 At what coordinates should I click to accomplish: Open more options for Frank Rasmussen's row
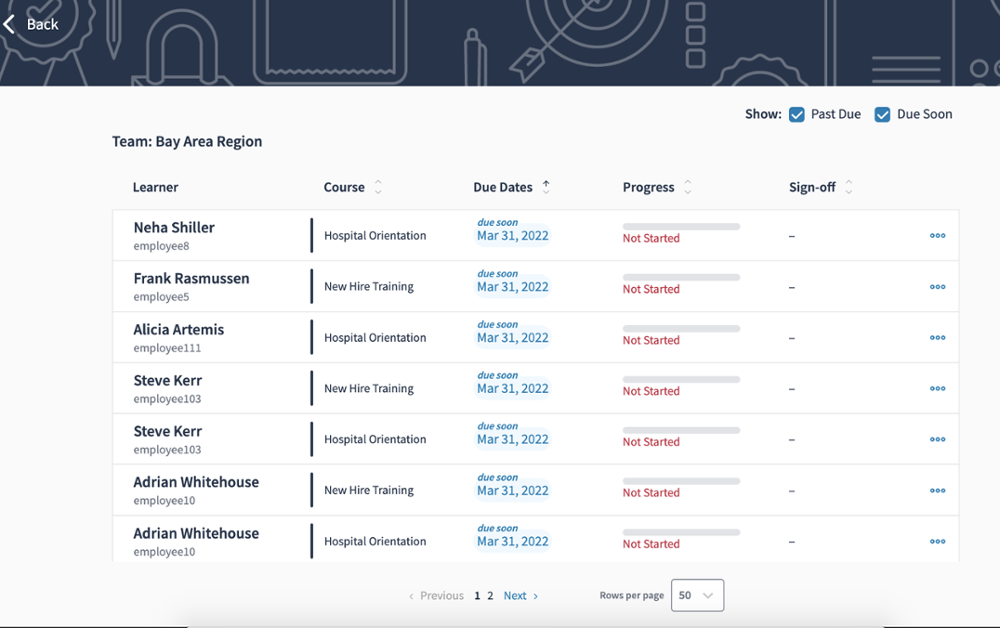click(937, 287)
